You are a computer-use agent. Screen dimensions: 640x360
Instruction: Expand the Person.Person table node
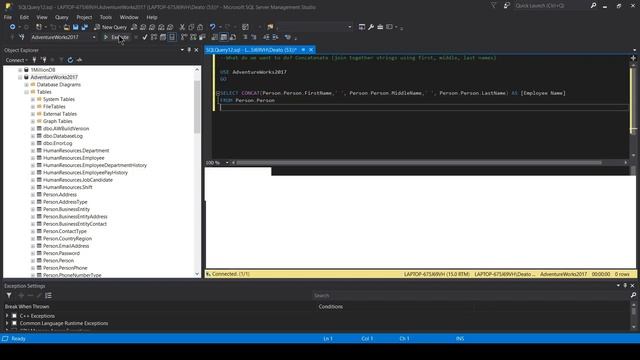coord(33,260)
